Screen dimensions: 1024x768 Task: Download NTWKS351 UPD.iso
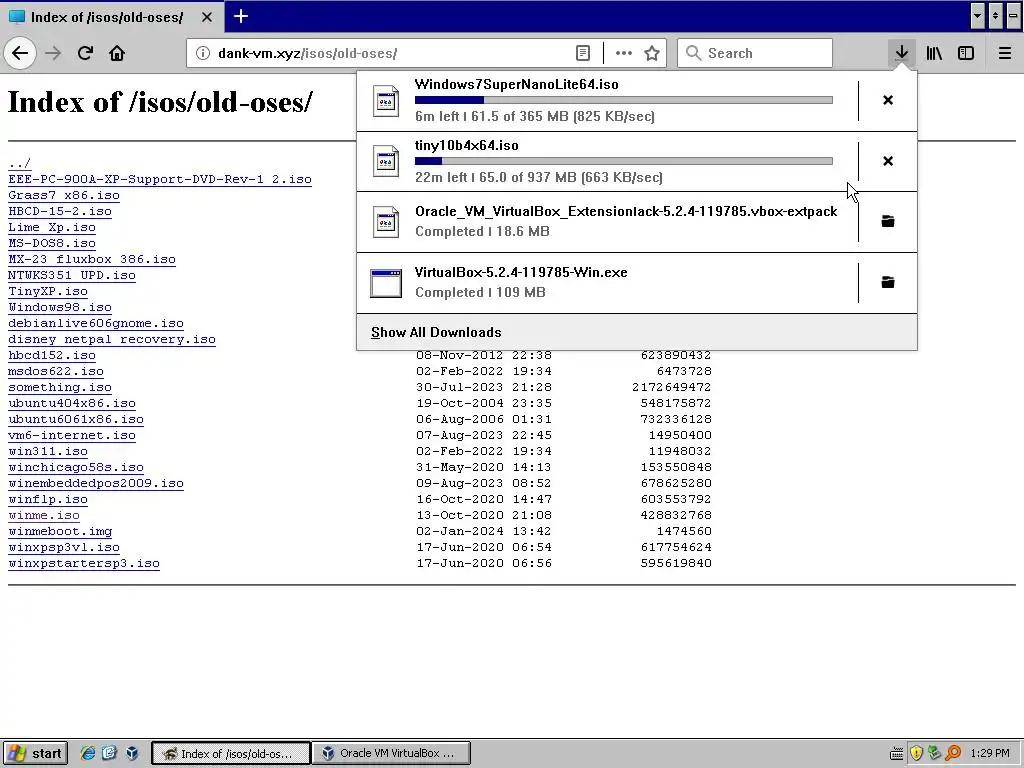(x=72, y=275)
